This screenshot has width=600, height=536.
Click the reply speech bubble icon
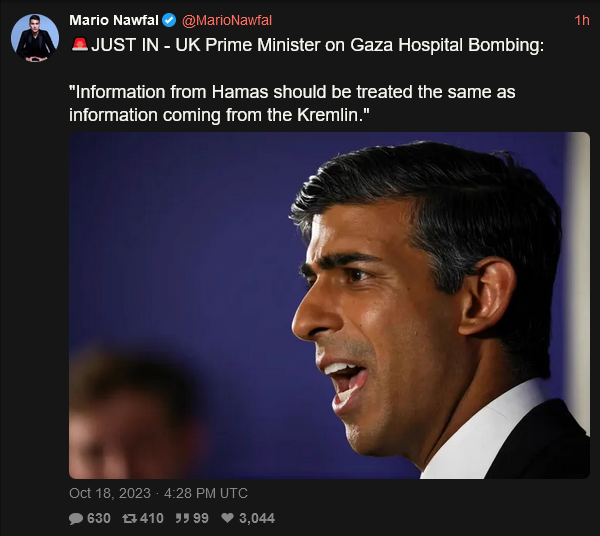tap(76, 518)
